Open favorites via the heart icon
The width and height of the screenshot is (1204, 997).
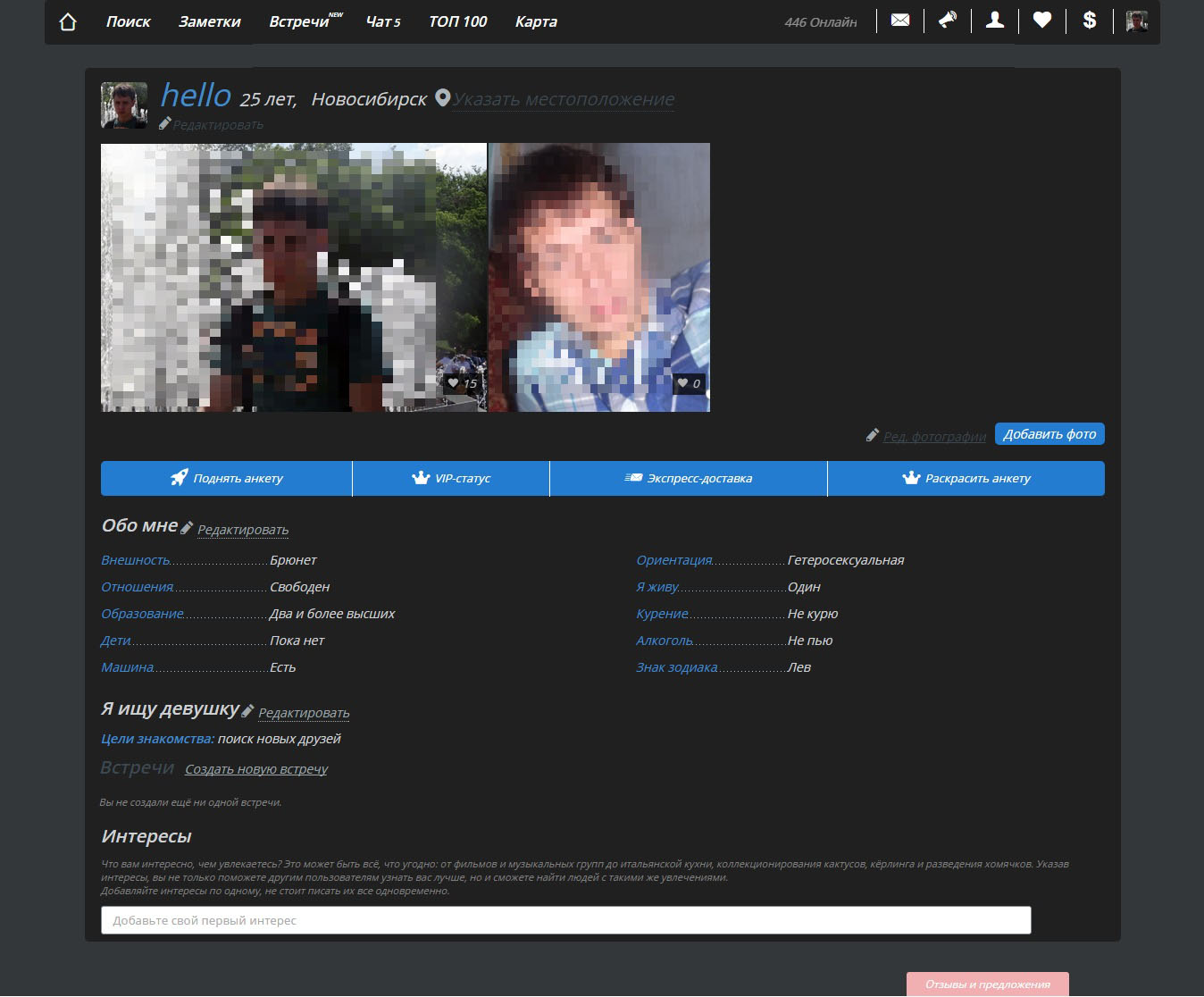coord(1041,20)
